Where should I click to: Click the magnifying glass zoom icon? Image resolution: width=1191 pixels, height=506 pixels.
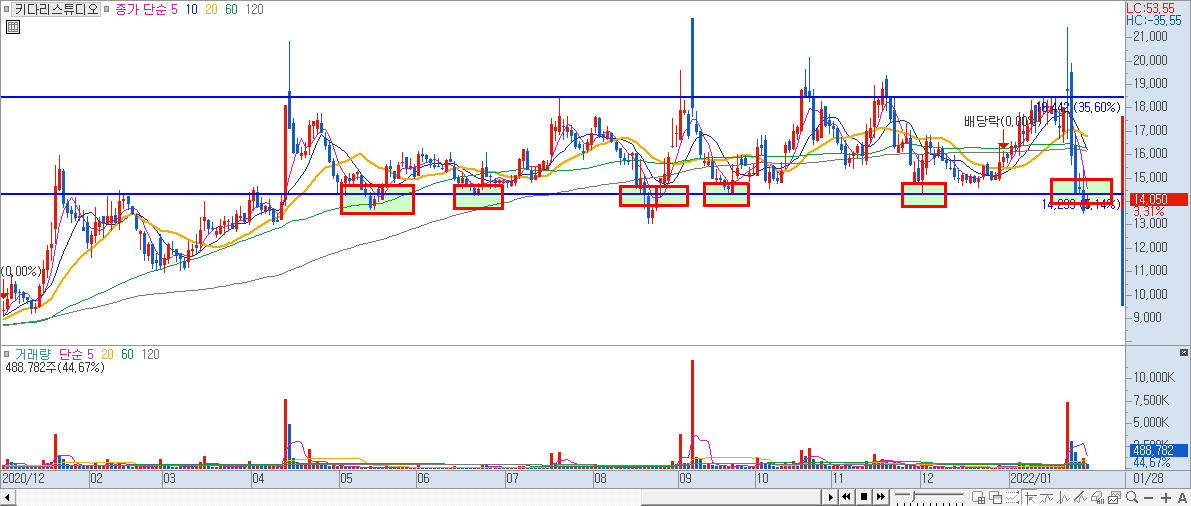point(1132,498)
